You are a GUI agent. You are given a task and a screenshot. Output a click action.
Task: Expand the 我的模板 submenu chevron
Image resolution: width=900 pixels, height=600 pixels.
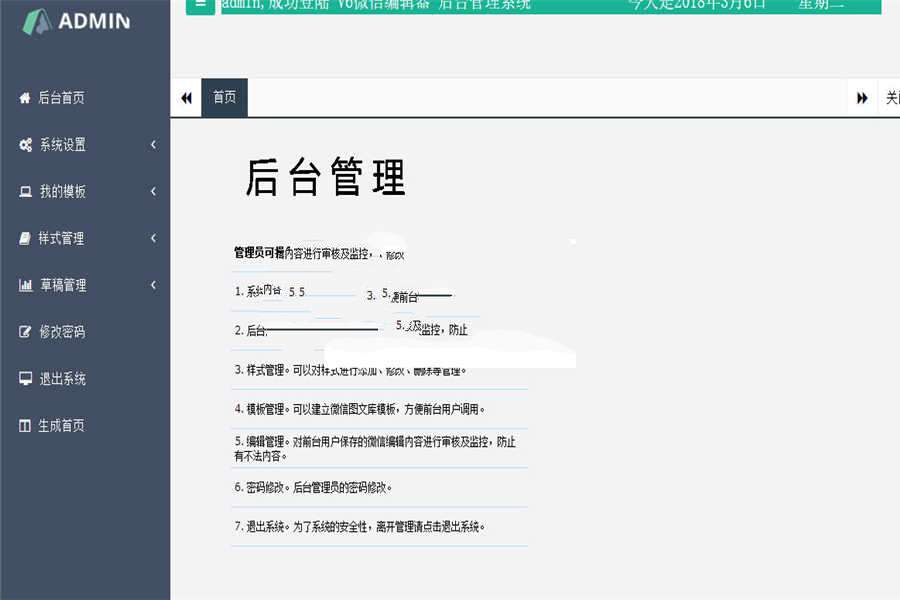[153, 191]
